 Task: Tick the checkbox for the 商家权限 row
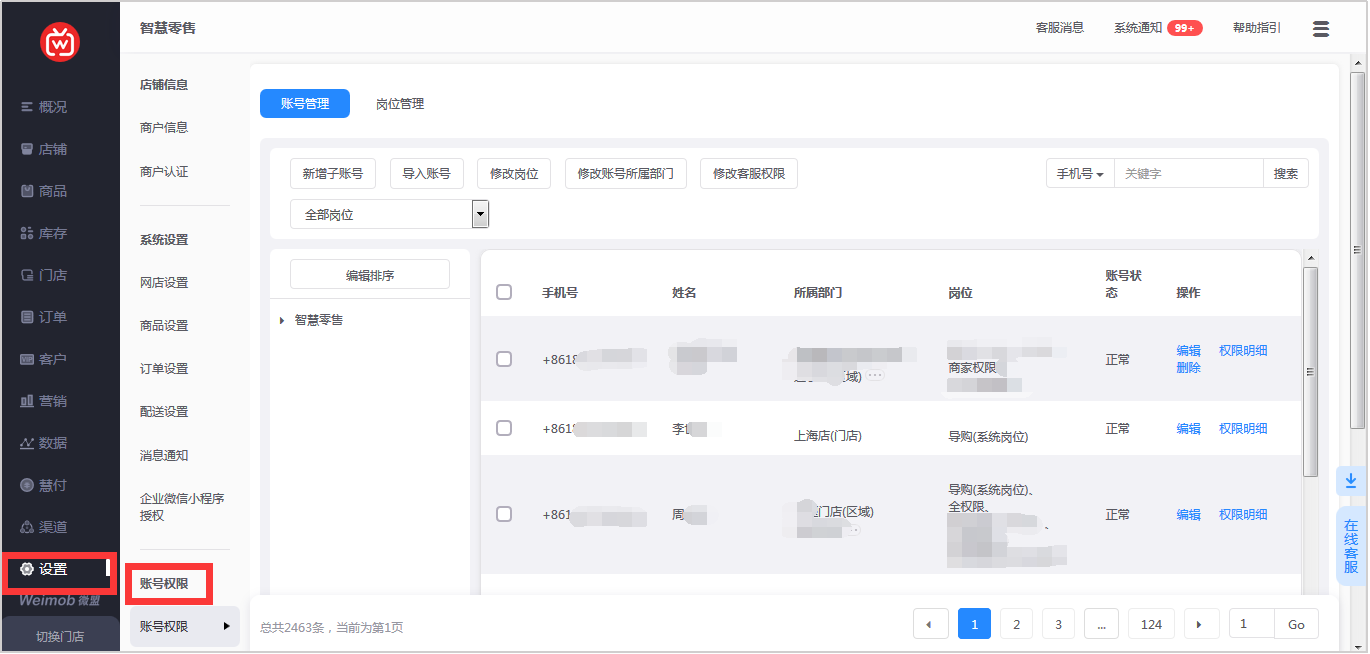[x=504, y=359]
